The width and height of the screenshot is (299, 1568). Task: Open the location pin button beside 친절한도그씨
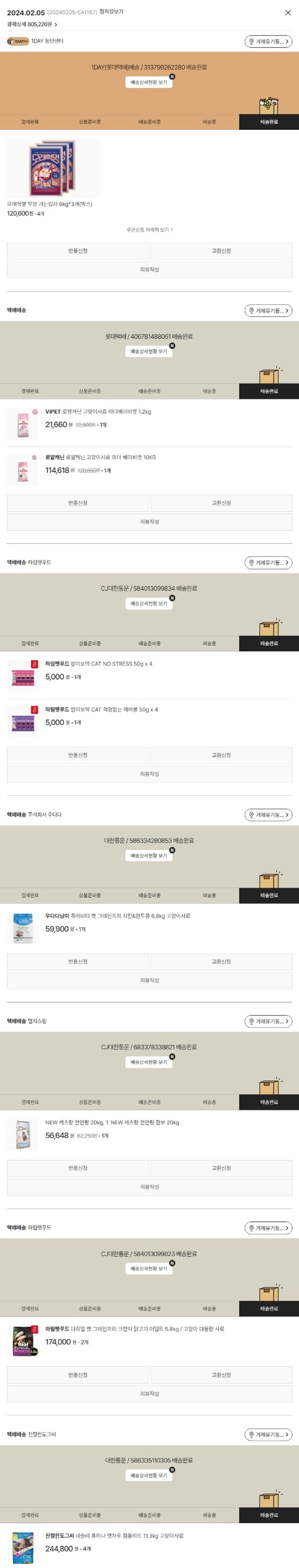[x=268, y=1435]
